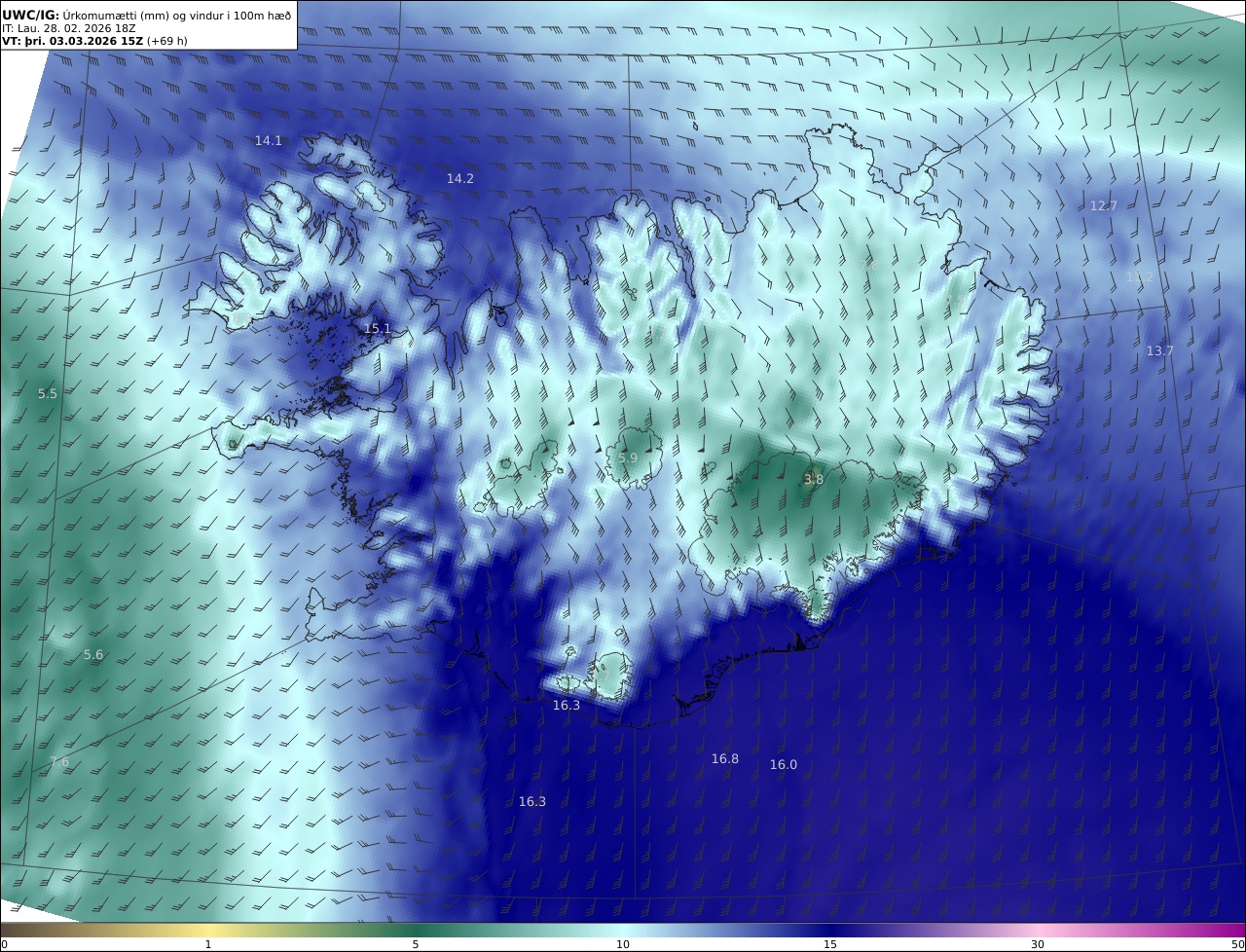Image resolution: width=1246 pixels, height=952 pixels.
Task: Click the 16.8 value label
Action: (725, 759)
